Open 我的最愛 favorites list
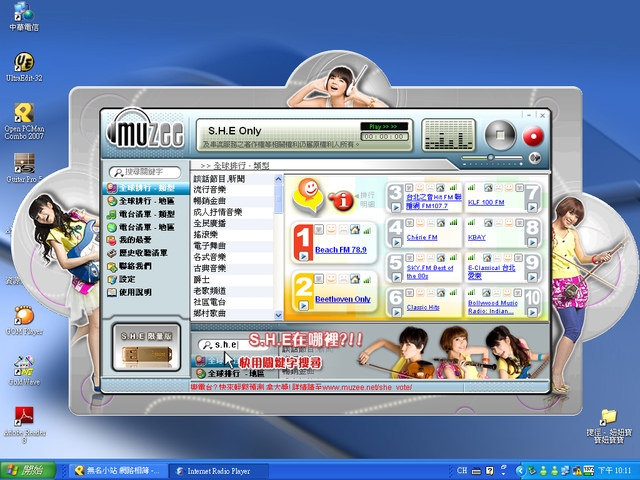 coord(130,240)
